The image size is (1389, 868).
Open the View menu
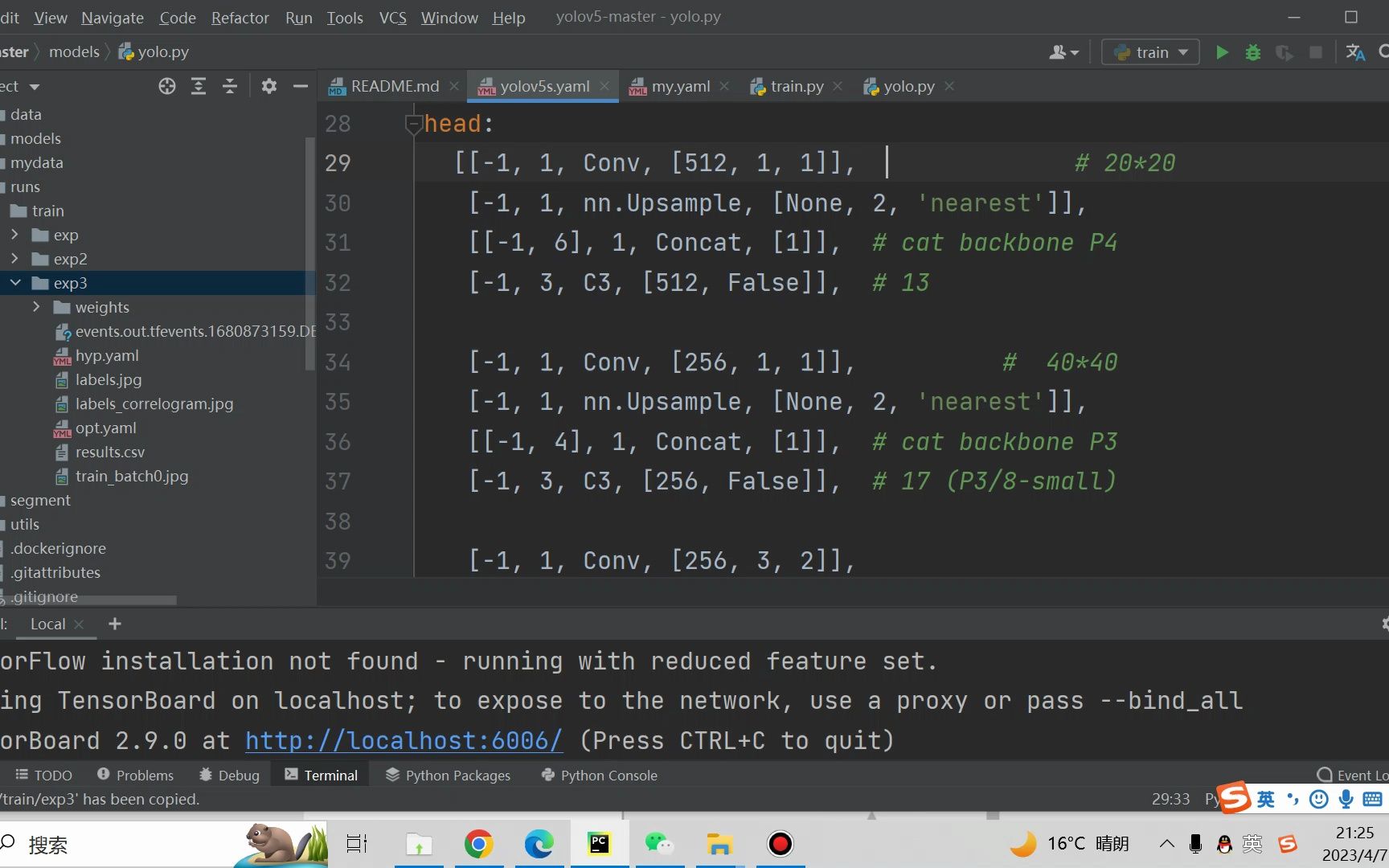(50, 18)
